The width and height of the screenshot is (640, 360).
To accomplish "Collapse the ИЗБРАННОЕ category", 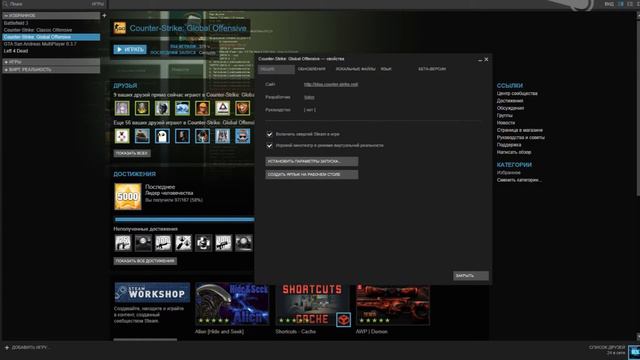I will [x=51, y=16].
